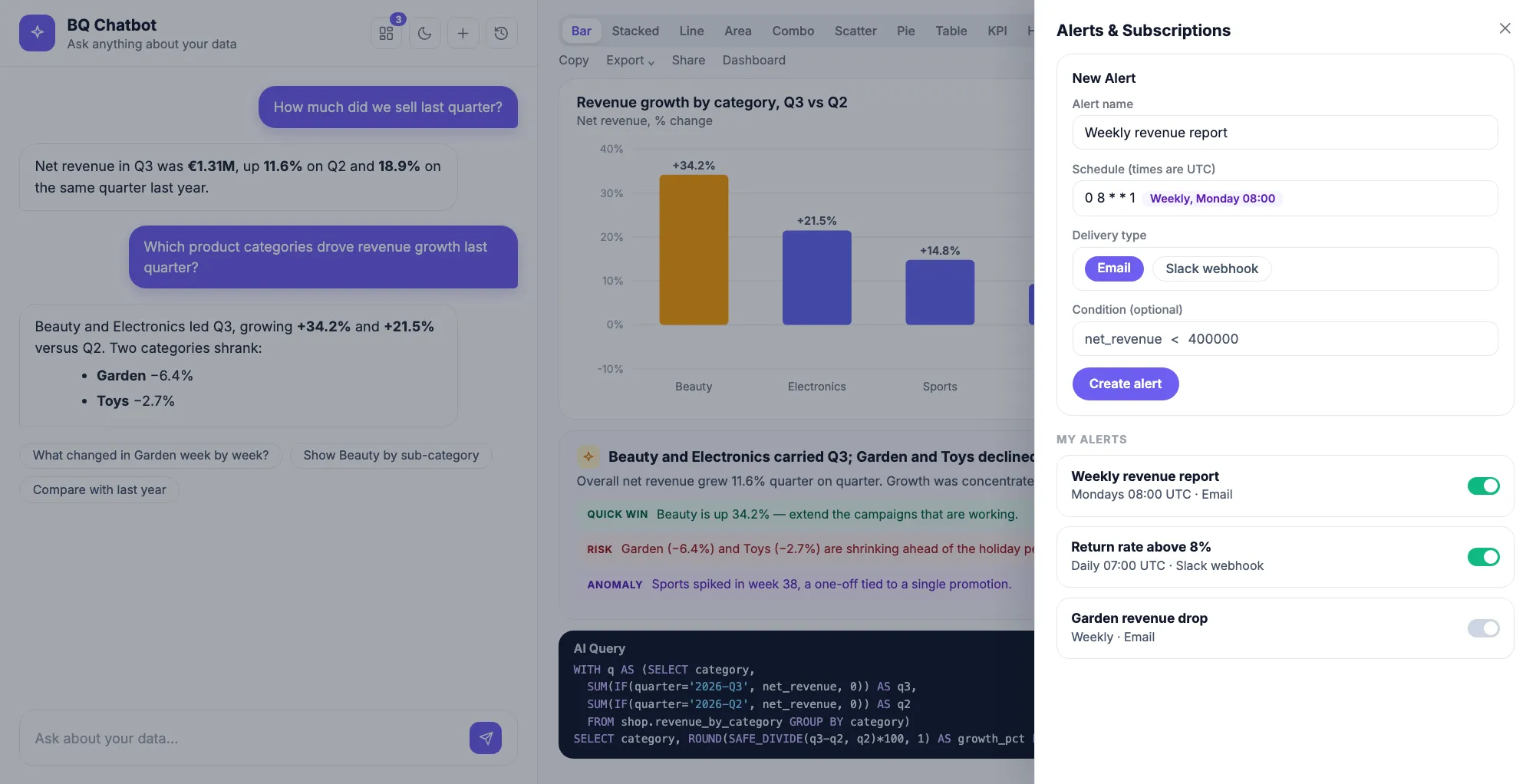The width and height of the screenshot is (1536, 784).
Task: Open the dashboards grid icon with badge
Action: 386,33
